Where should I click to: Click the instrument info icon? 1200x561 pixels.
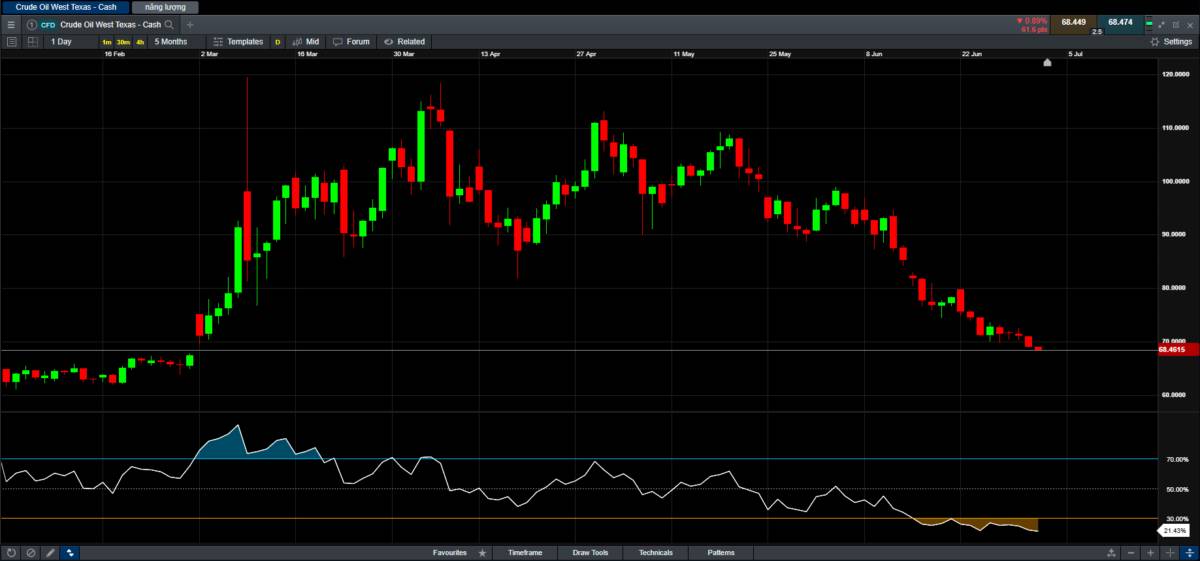[31, 24]
